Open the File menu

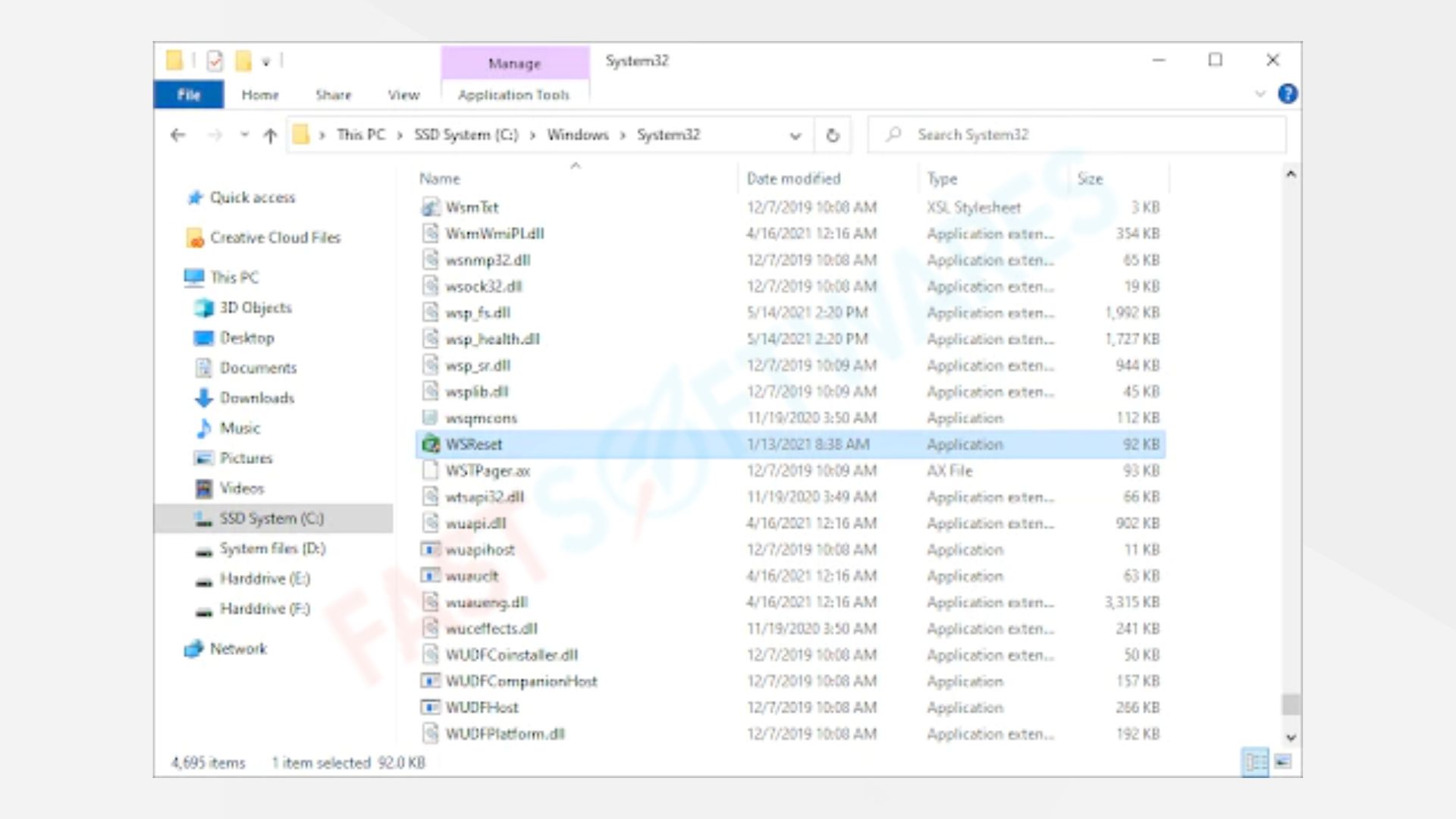coord(189,95)
